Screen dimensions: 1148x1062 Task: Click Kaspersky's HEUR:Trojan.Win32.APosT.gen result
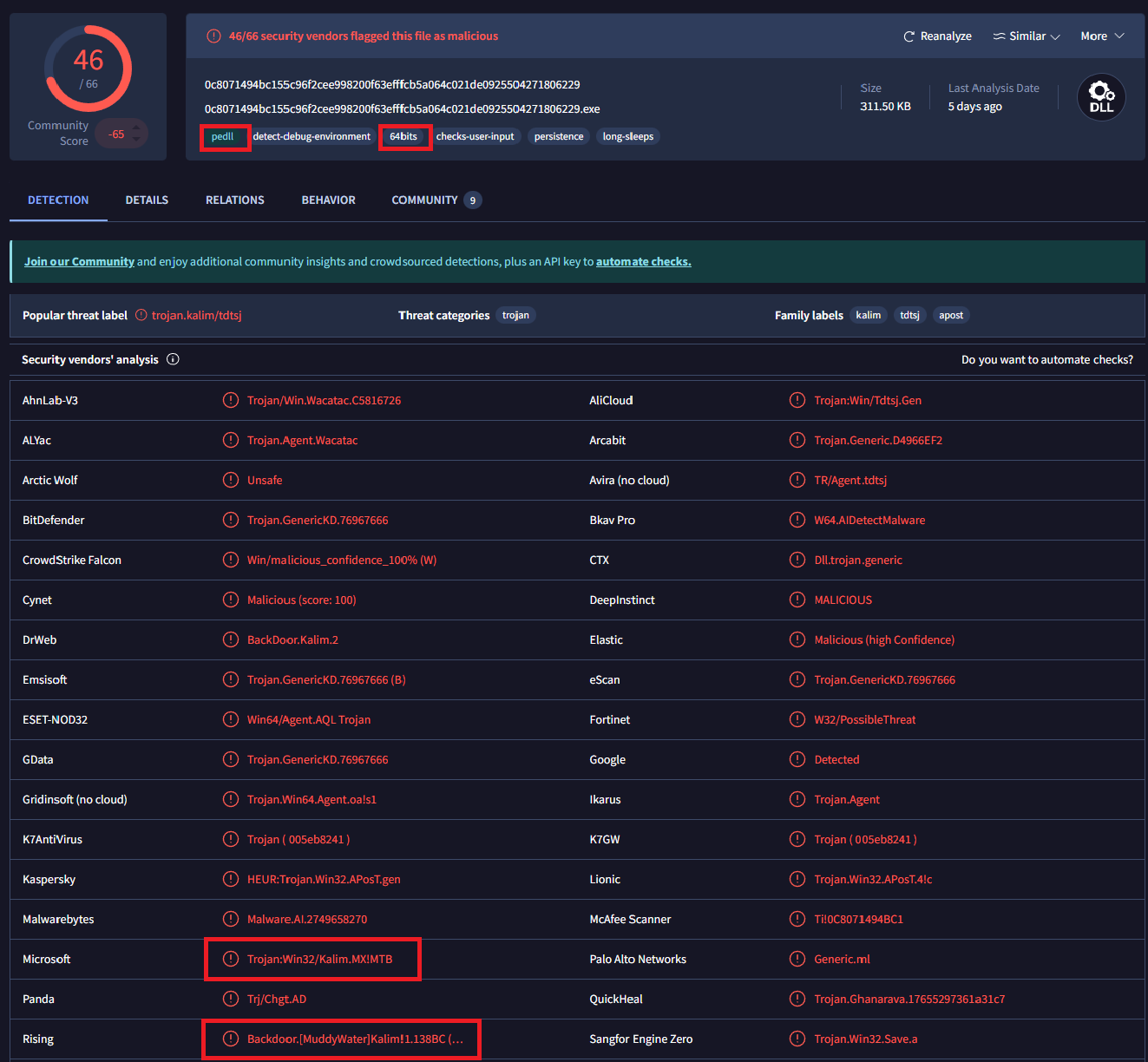tap(324, 879)
